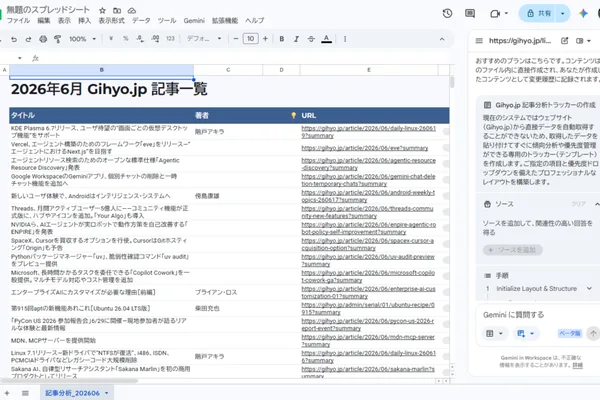Start a Meet call with the camera icon
The image size is (600, 400).
click(x=495, y=13)
